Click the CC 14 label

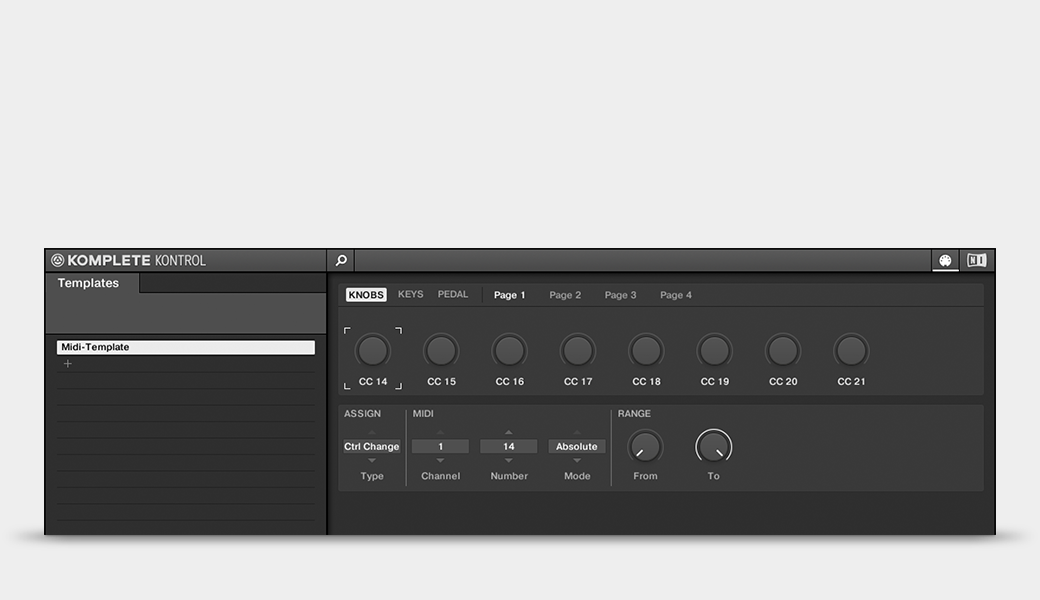[373, 382]
